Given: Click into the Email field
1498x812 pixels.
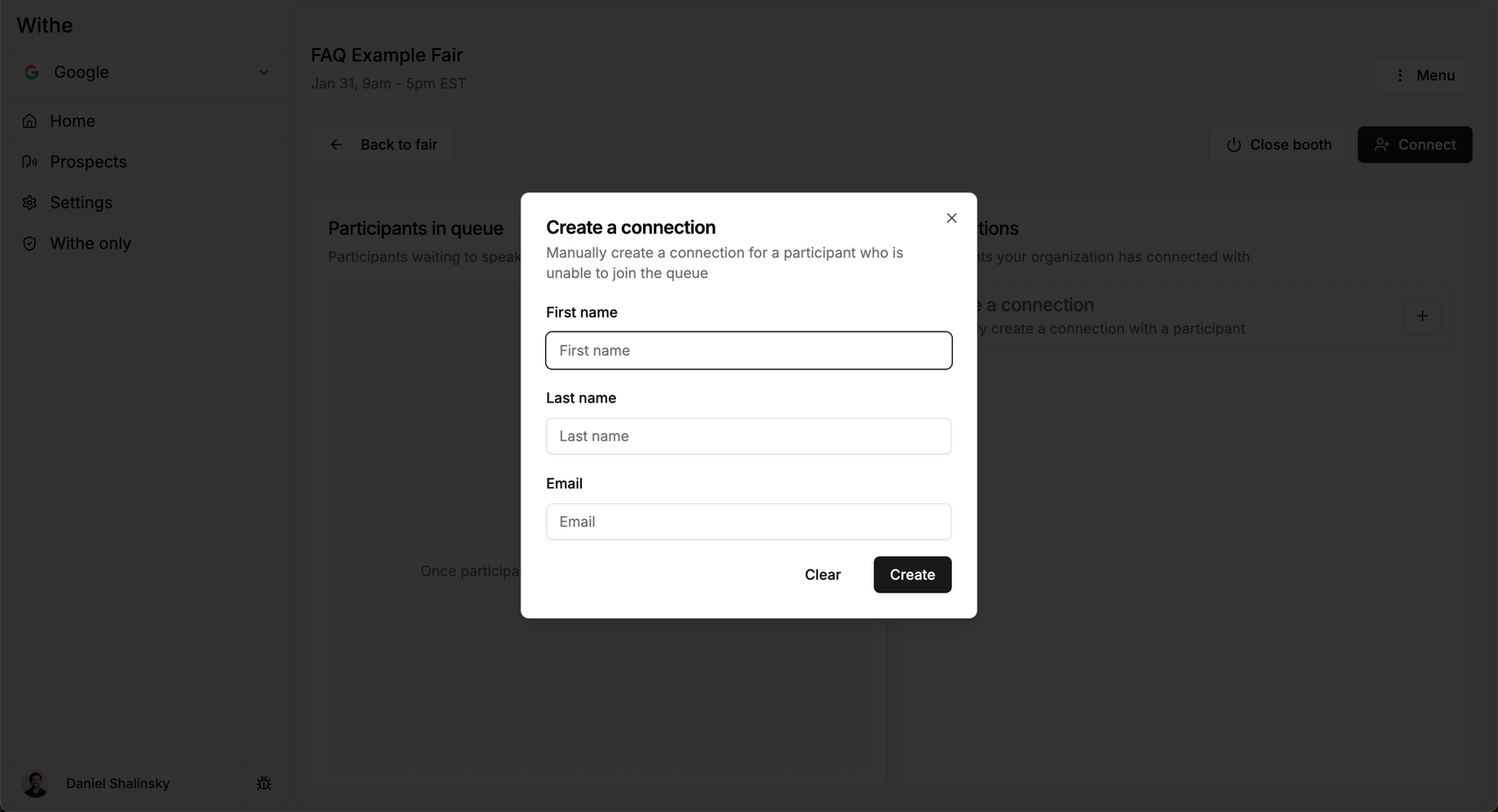Looking at the screenshot, I should [749, 521].
